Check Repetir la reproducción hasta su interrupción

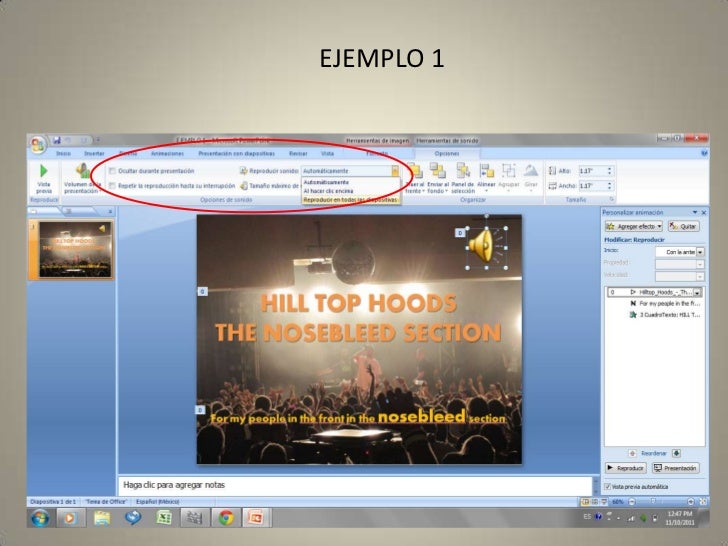pyautogui.click(x=112, y=186)
